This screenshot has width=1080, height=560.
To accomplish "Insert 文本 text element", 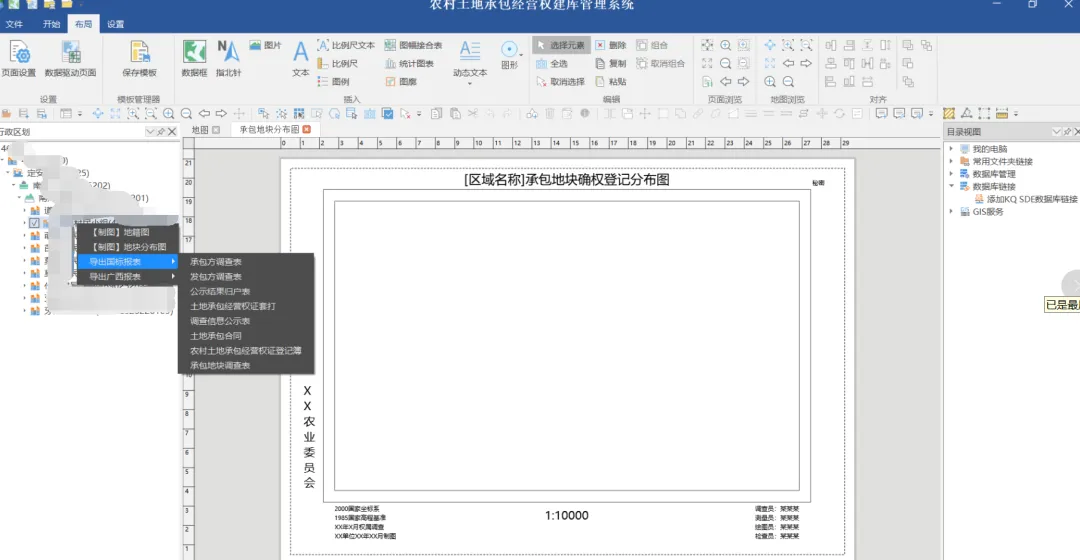I will tap(300, 59).
